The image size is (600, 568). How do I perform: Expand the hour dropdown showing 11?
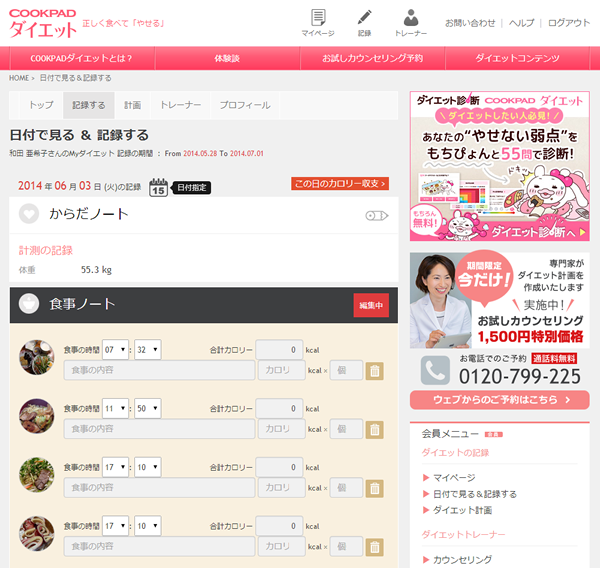(116, 408)
